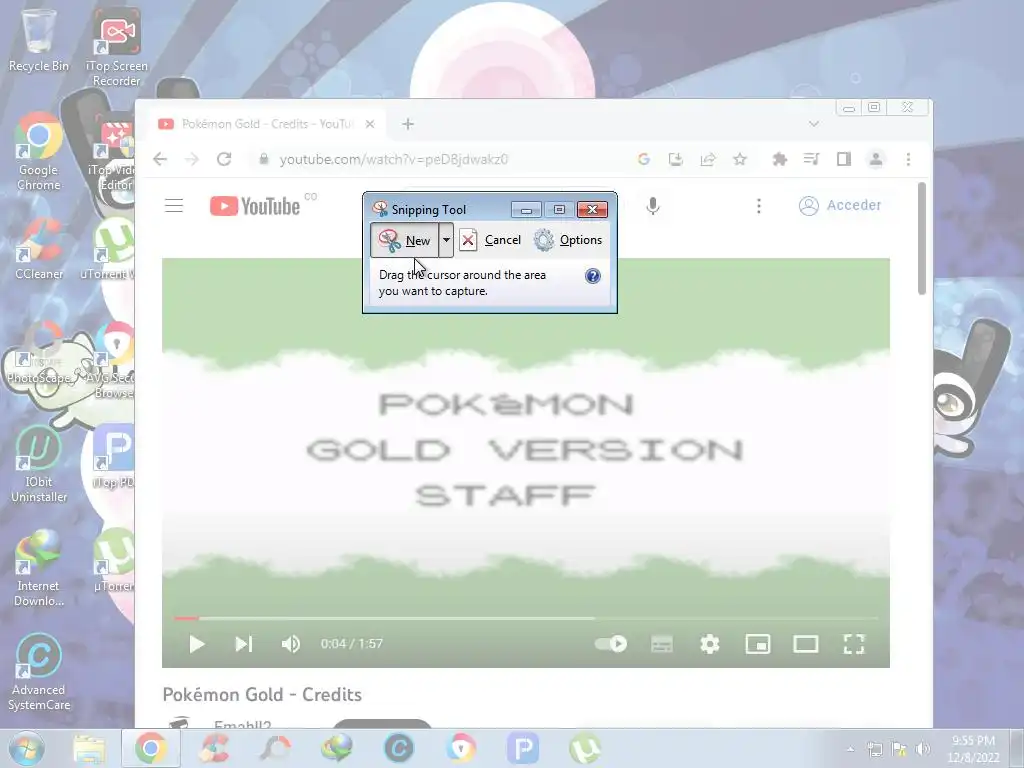Open a new Chrome tab
Image resolution: width=1024 pixels, height=768 pixels.
click(x=408, y=124)
